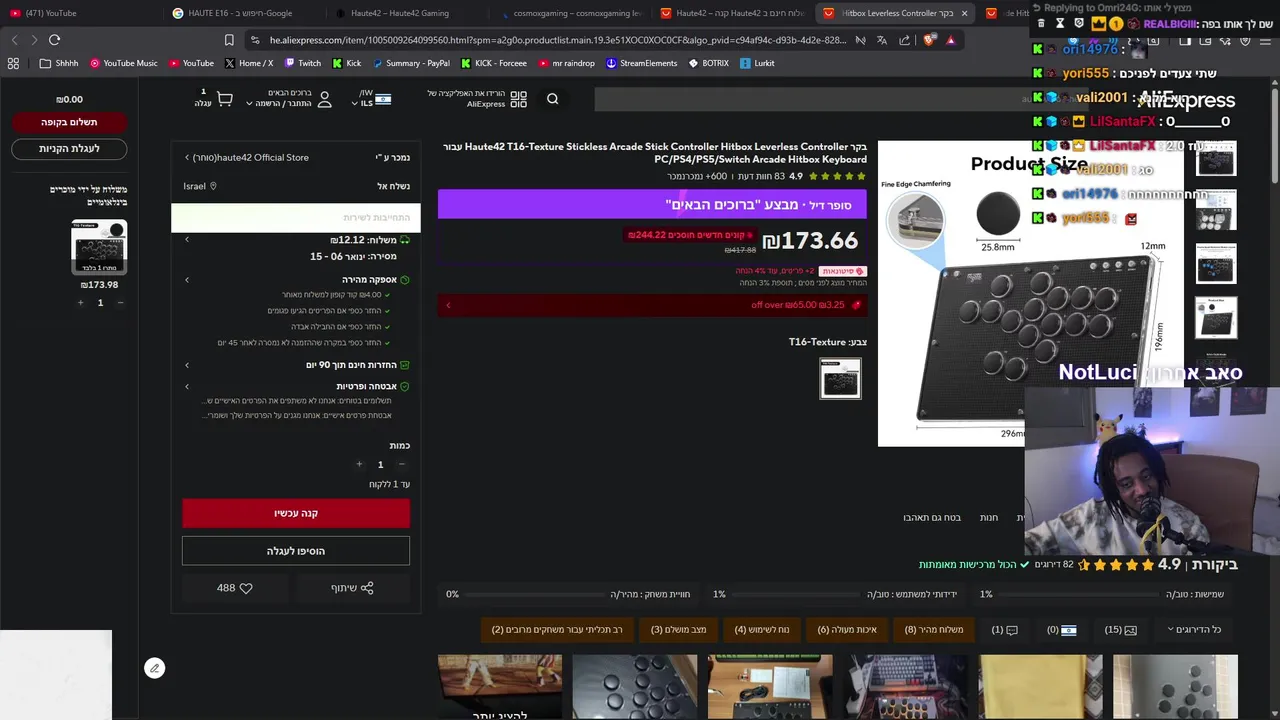Reload the page with the browser refresh icon

(54, 40)
